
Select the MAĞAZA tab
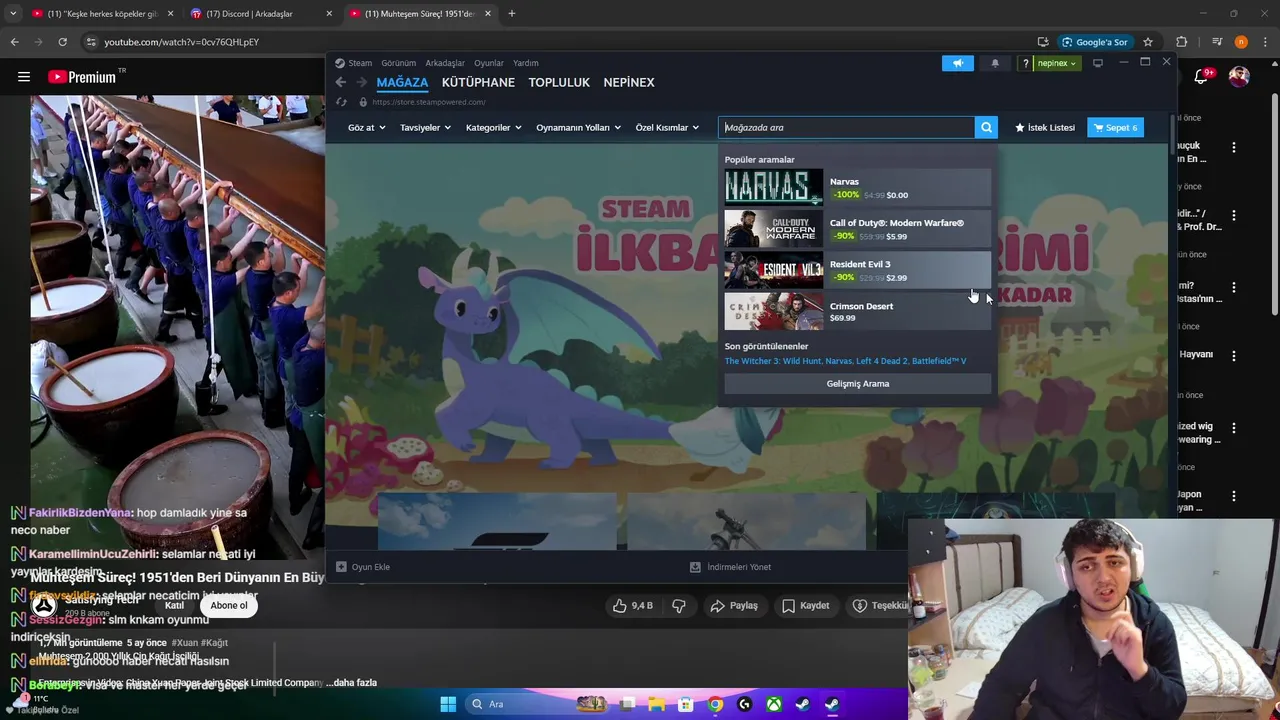tap(402, 82)
